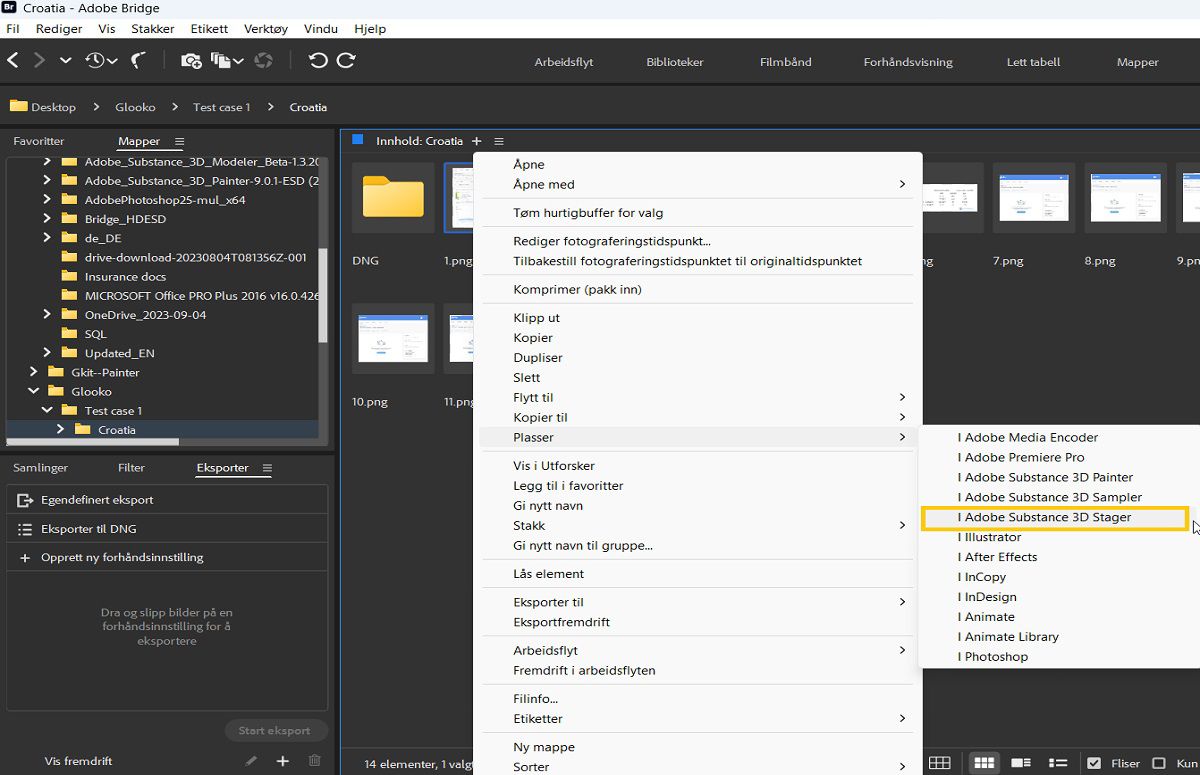Click Vis fremdrift text
The width and height of the screenshot is (1200, 775).
point(78,761)
